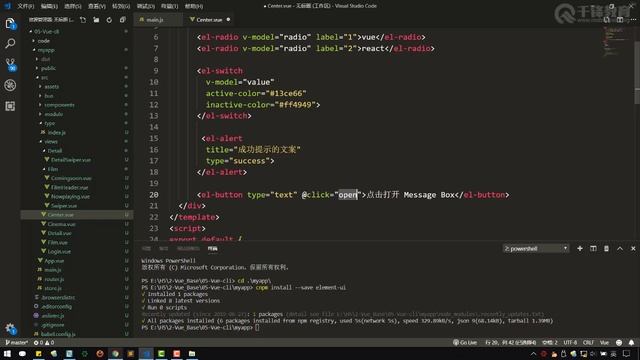
Task: Split the terminal panel
Action: click(x=593, y=248)
